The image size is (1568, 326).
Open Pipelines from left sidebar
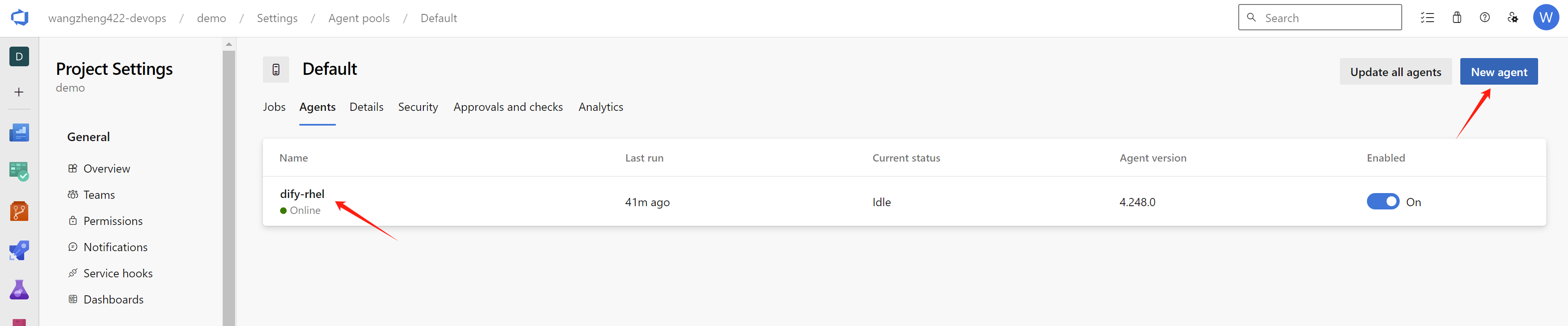(x=20, y=251)
